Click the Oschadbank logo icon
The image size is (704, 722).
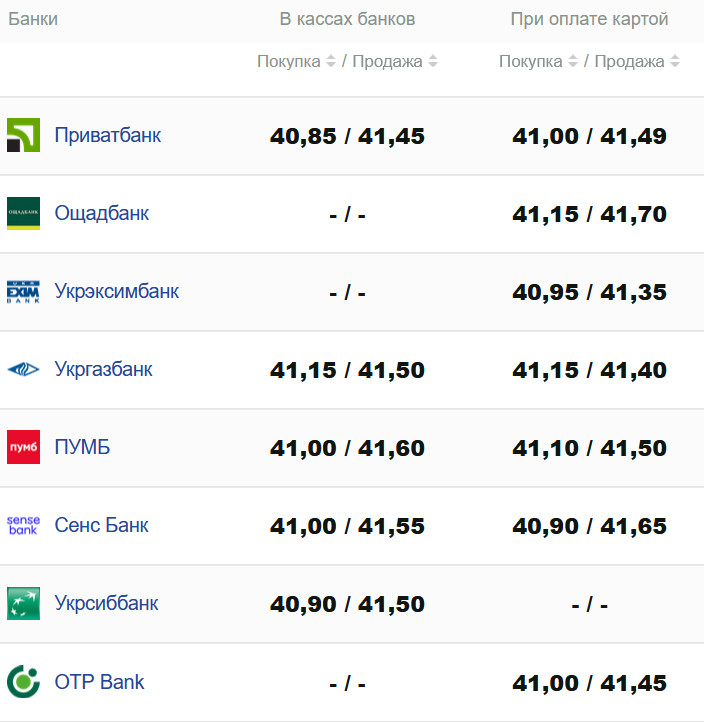[23, 213]
